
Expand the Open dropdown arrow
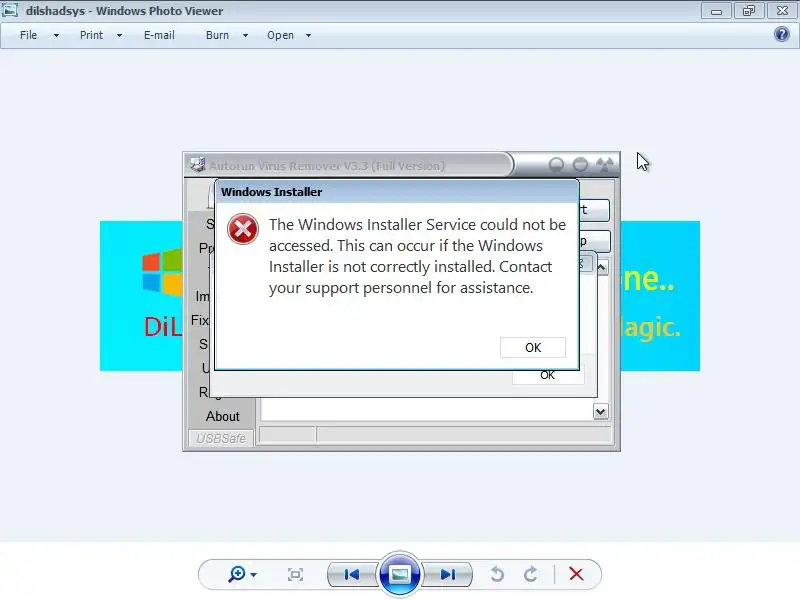(x=308, y=36)
